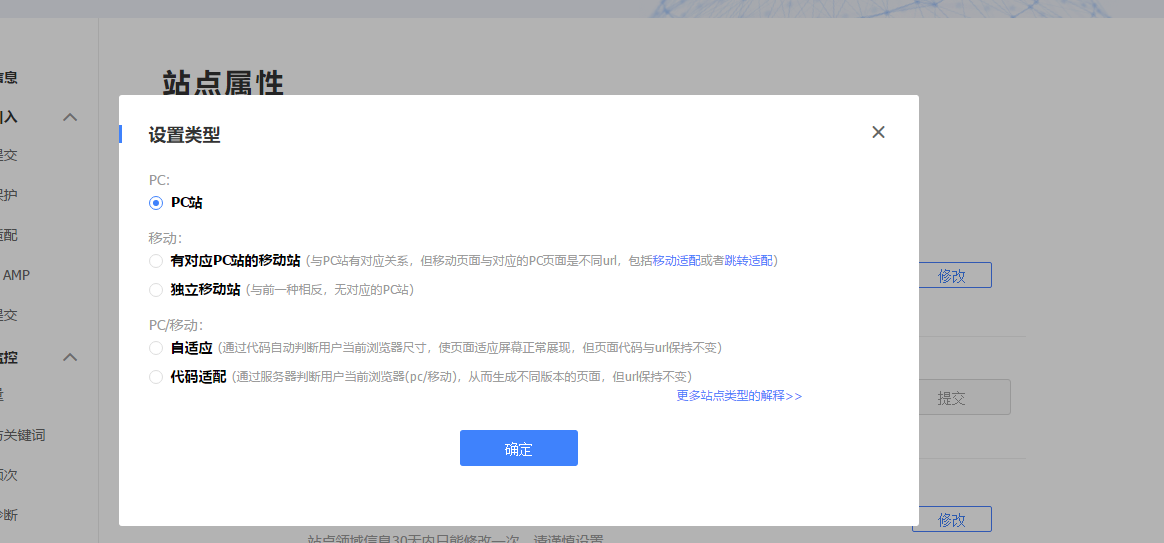Image resolution: width=1164 pixels, height=543 pixels.
Task: Open the AMP item in the sidebar
Action: pyautogui.click(x=16, y=275)
